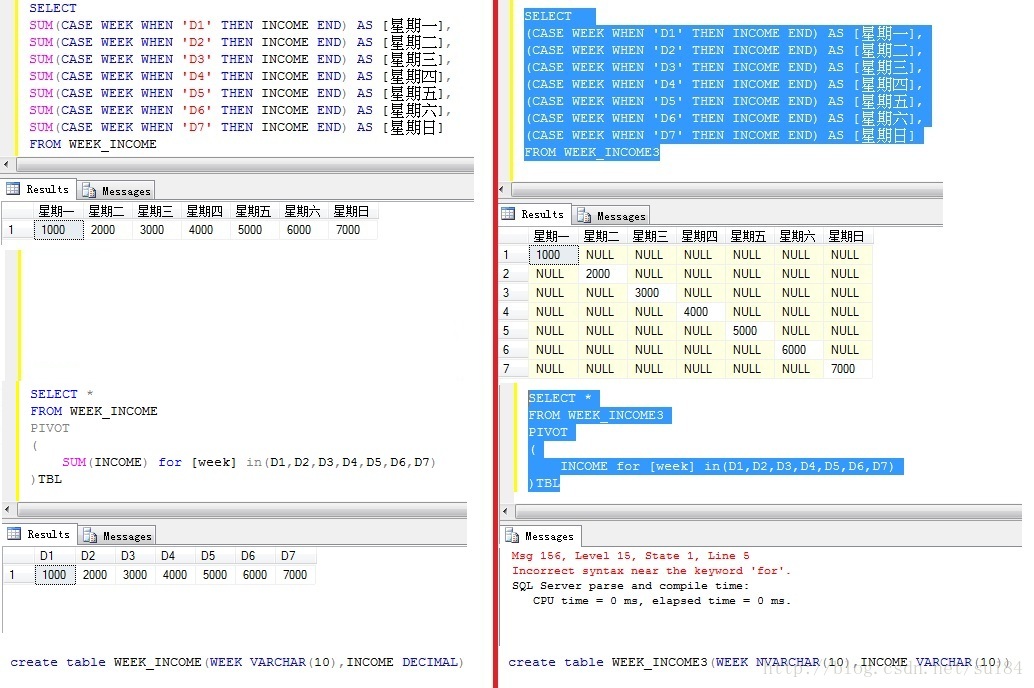Select the D1 column header
Viewport: 1034px width, 688px height.
point(55,556)
